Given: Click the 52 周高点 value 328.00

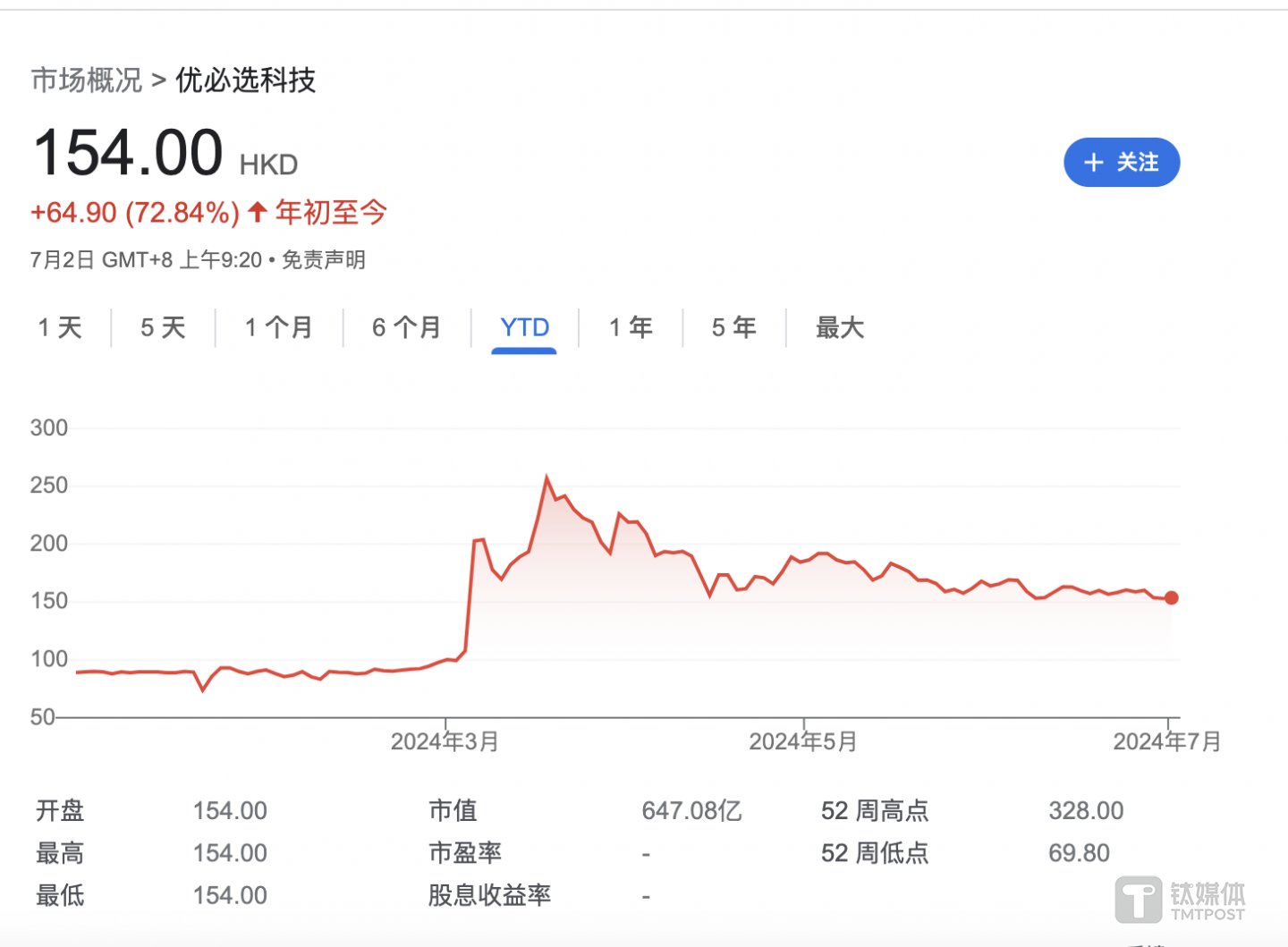Looking at the screenshot, I should click(1086, 811).
